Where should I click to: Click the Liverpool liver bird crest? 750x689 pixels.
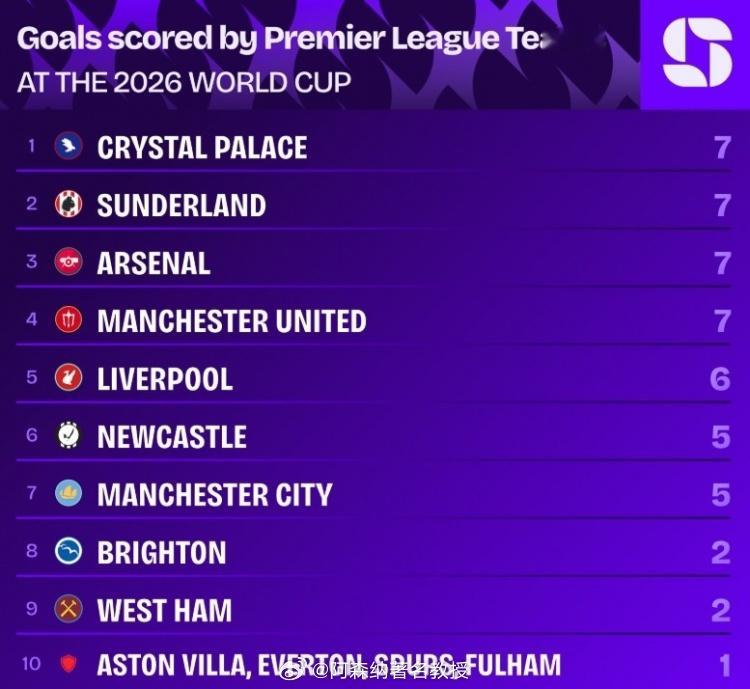point(68,377)
